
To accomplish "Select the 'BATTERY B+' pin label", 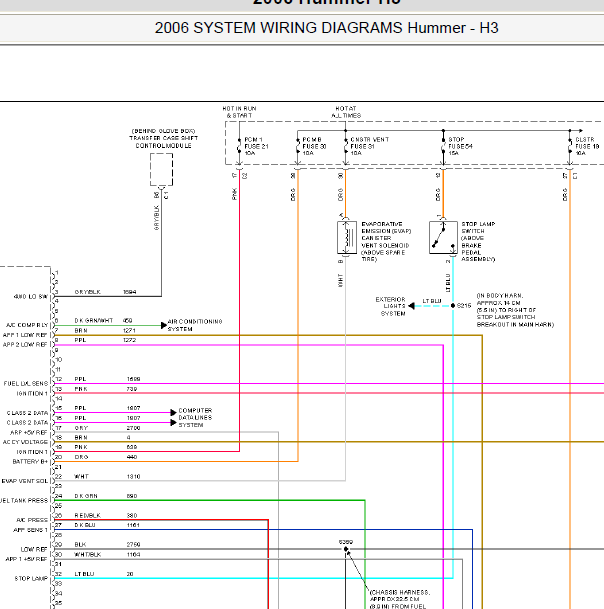I will tap(30, 462).
